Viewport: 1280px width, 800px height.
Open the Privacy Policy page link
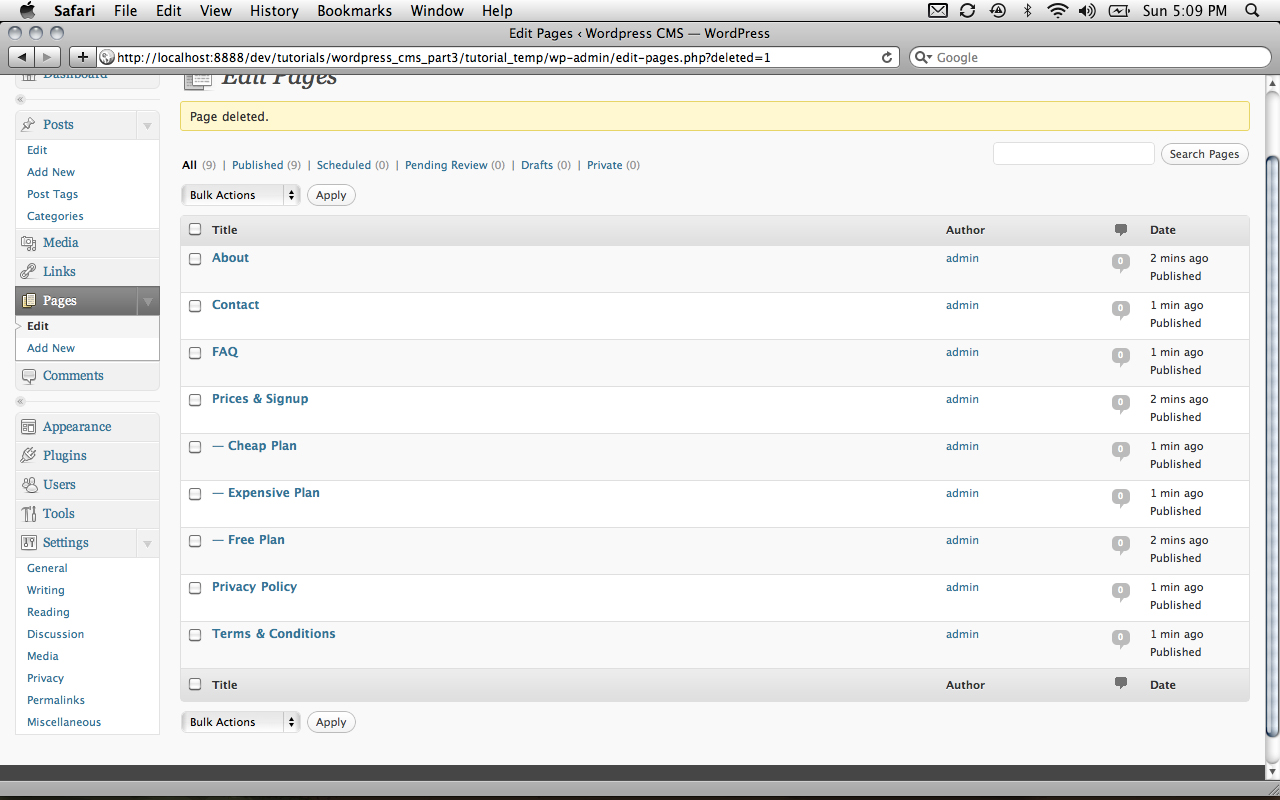(254, 587)
